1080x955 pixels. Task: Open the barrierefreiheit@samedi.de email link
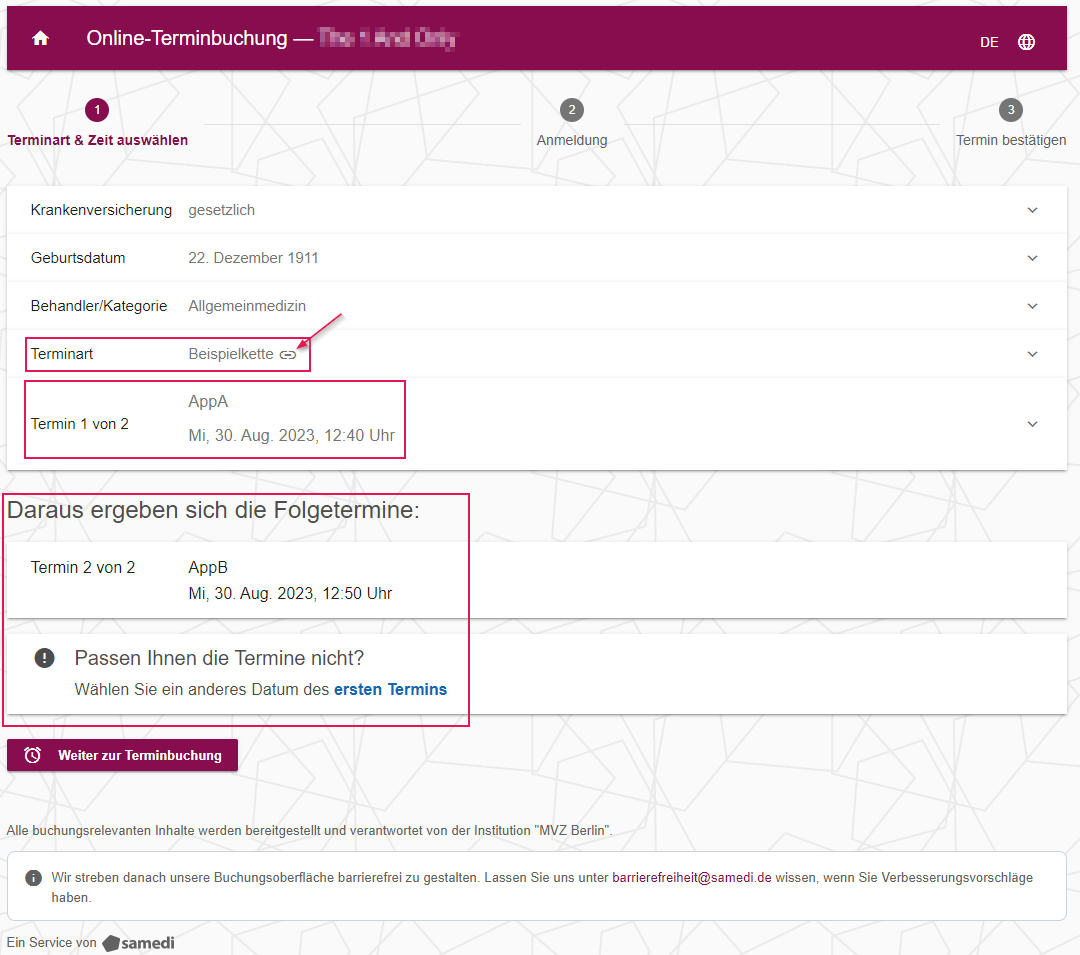point(691,877)
